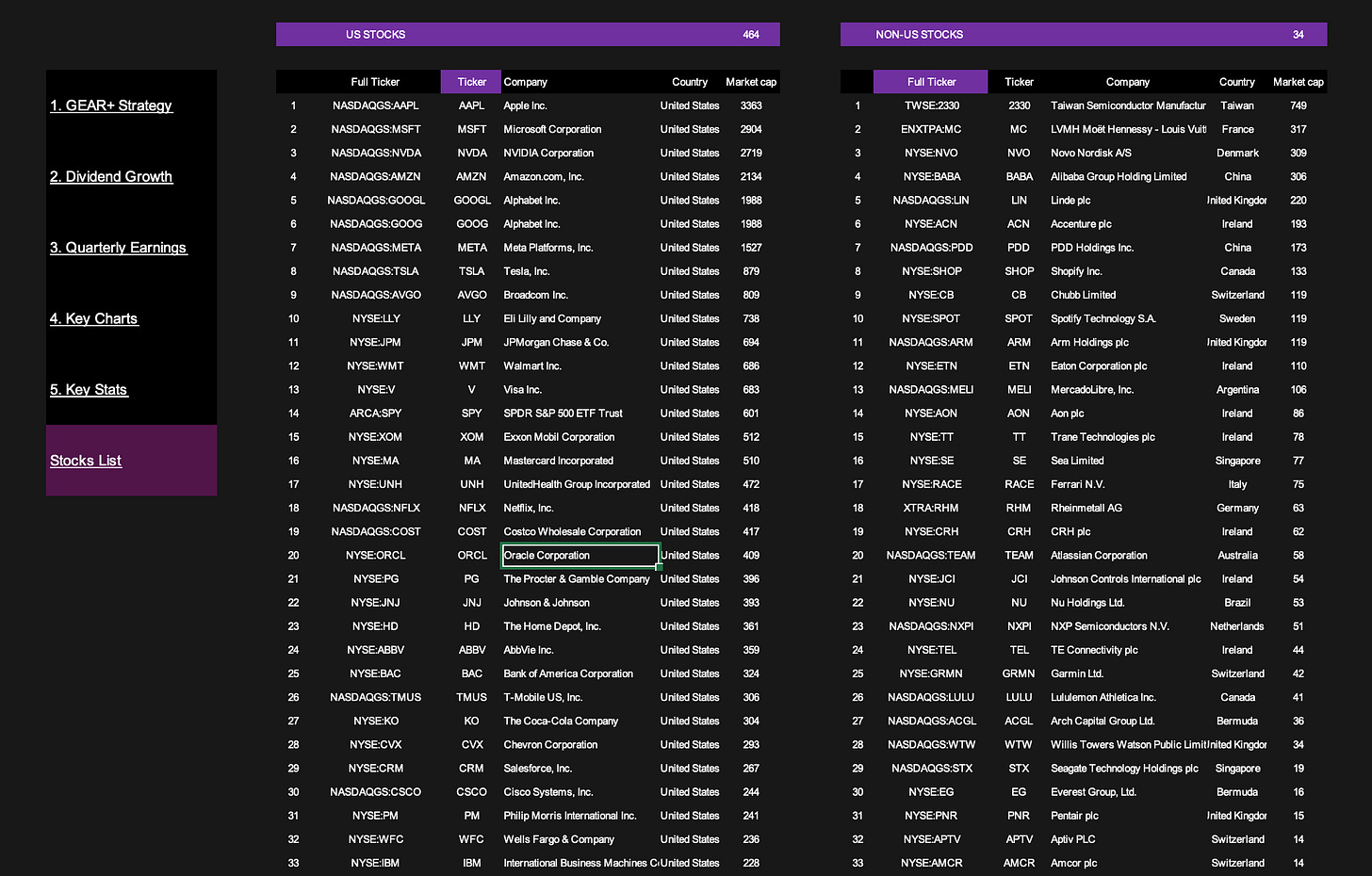Screen dimensions: 1372x876
Task: Select the Spotify Technology S.A. cell
Action: [x=1103, y=318]
